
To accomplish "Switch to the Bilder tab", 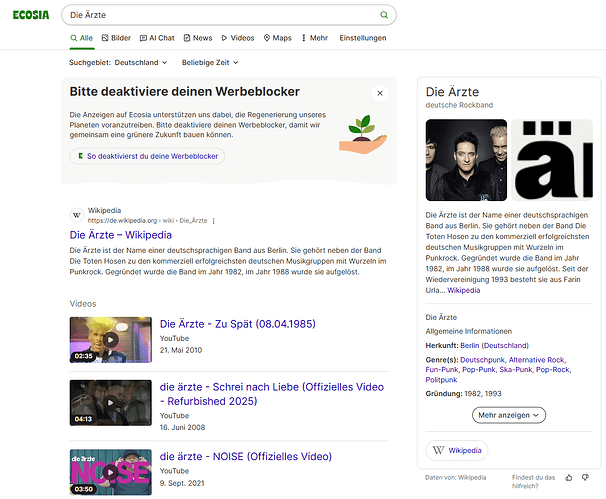I will [116, 38].
